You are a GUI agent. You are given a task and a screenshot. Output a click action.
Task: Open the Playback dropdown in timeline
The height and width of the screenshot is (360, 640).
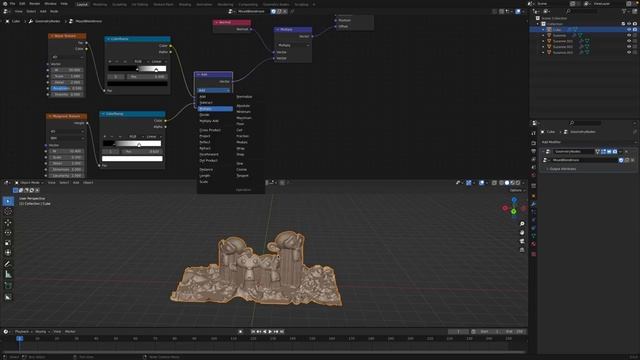pos(23,332)
